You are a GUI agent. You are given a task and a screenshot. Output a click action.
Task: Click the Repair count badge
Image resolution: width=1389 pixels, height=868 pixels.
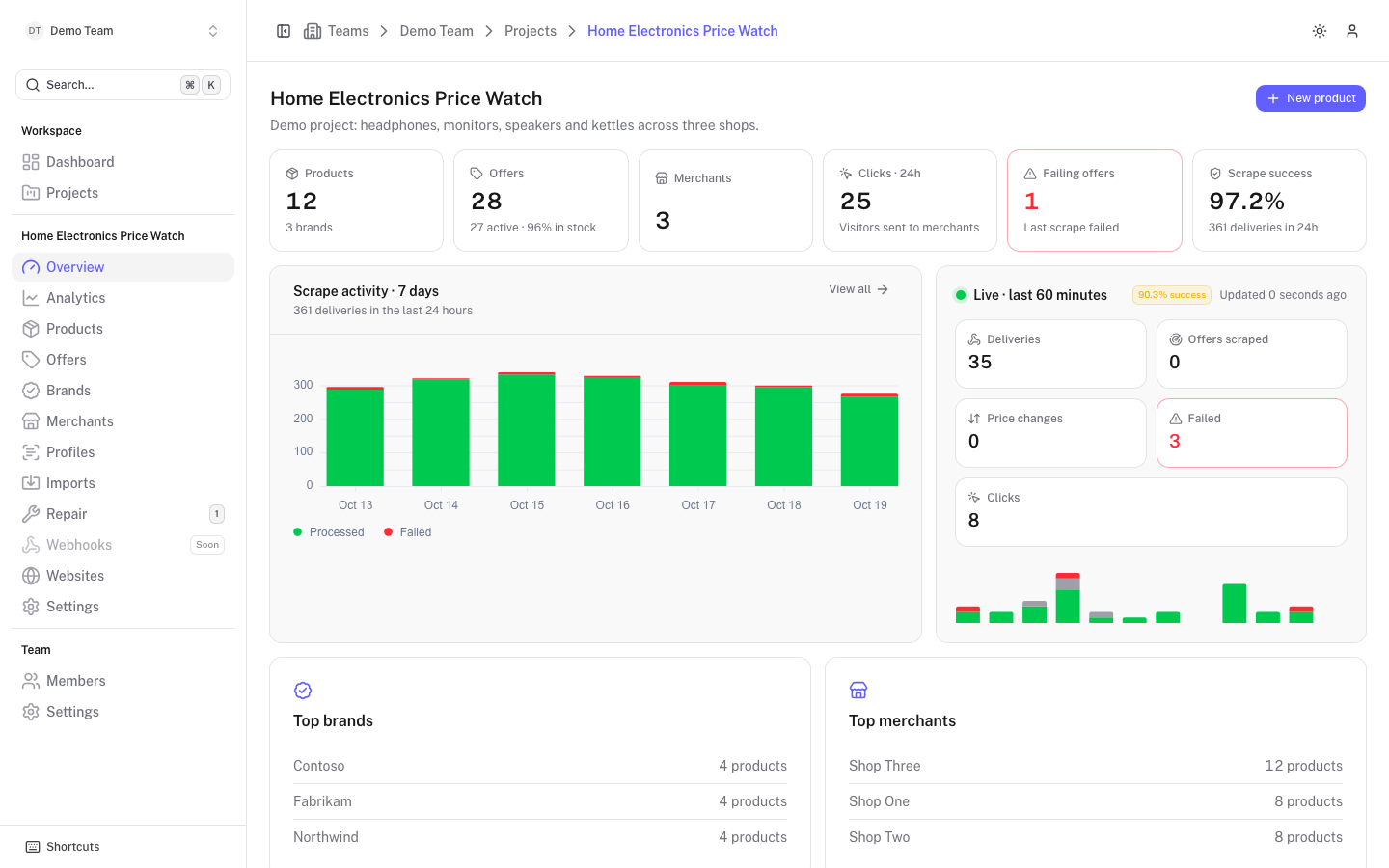217,514
